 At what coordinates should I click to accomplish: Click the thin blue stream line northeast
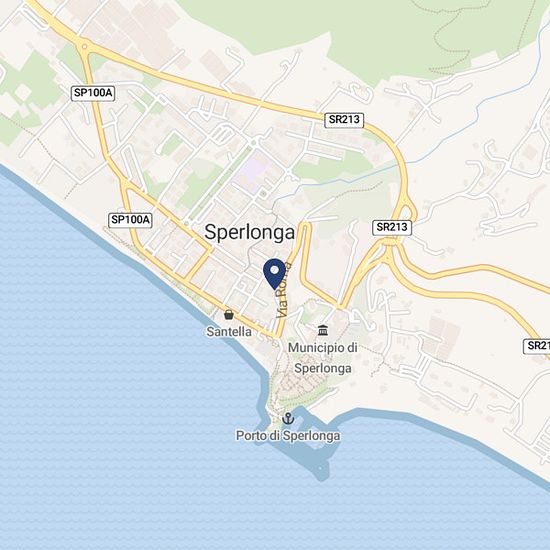484,105
